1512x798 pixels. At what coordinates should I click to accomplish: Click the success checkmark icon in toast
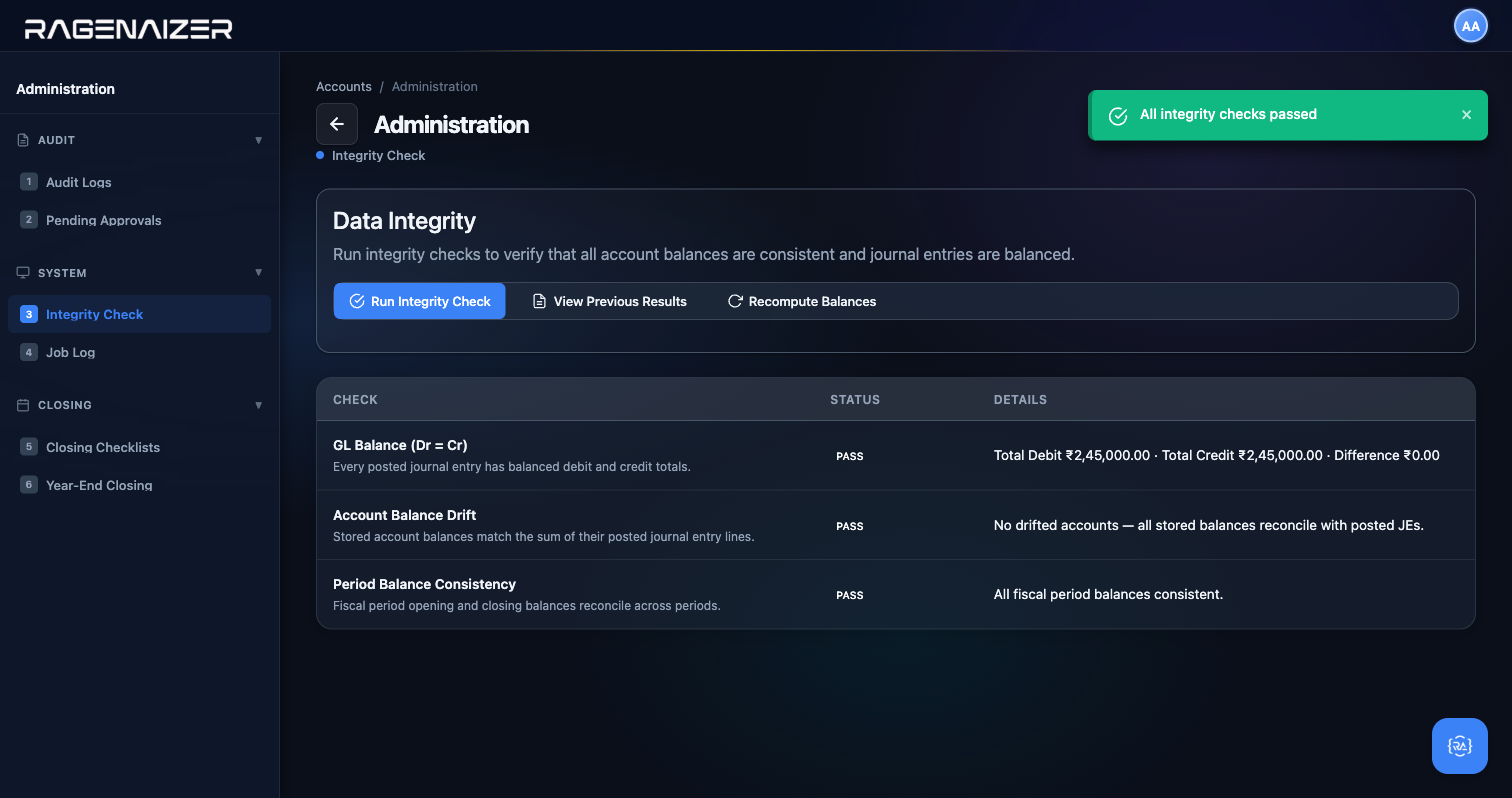1119,115
